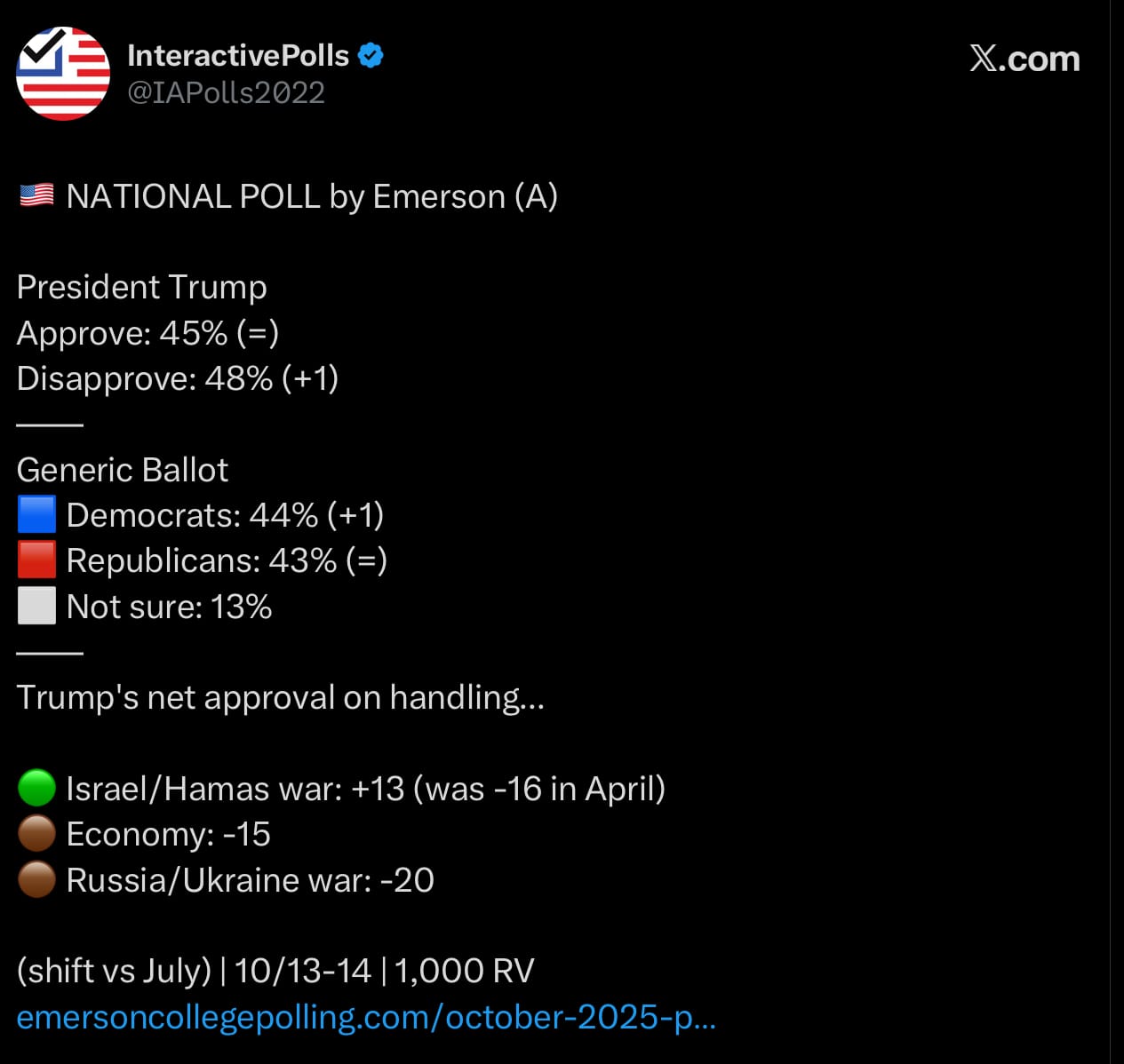This screenshot has width=1124, height=1064.
Task: Click the President Trump heading text
Action: click(x=142, y=287)
